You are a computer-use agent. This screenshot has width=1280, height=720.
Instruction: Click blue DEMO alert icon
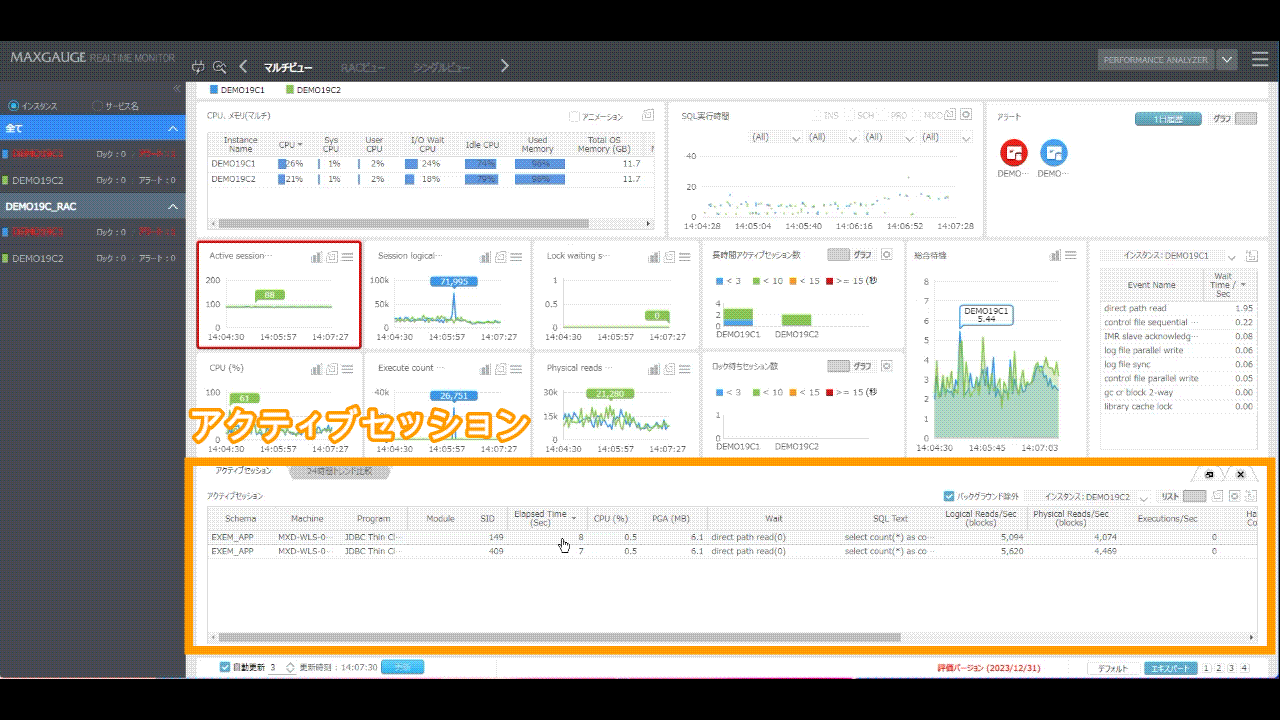[1054, 153]
